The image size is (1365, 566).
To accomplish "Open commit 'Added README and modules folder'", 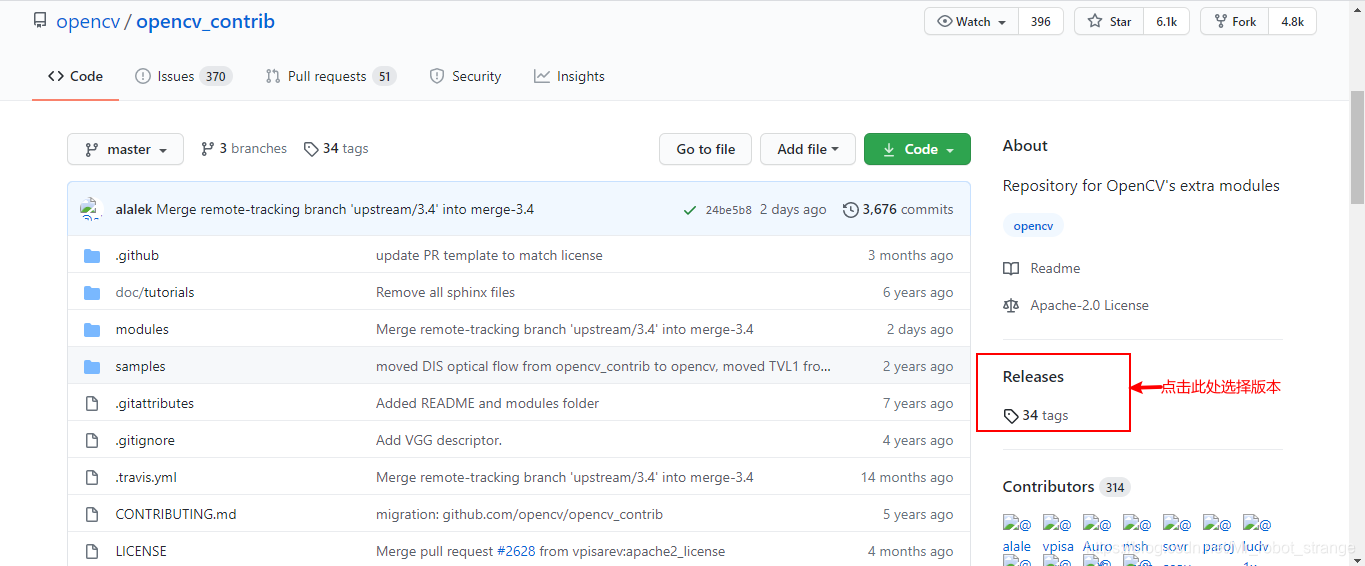I will (487, 403).
